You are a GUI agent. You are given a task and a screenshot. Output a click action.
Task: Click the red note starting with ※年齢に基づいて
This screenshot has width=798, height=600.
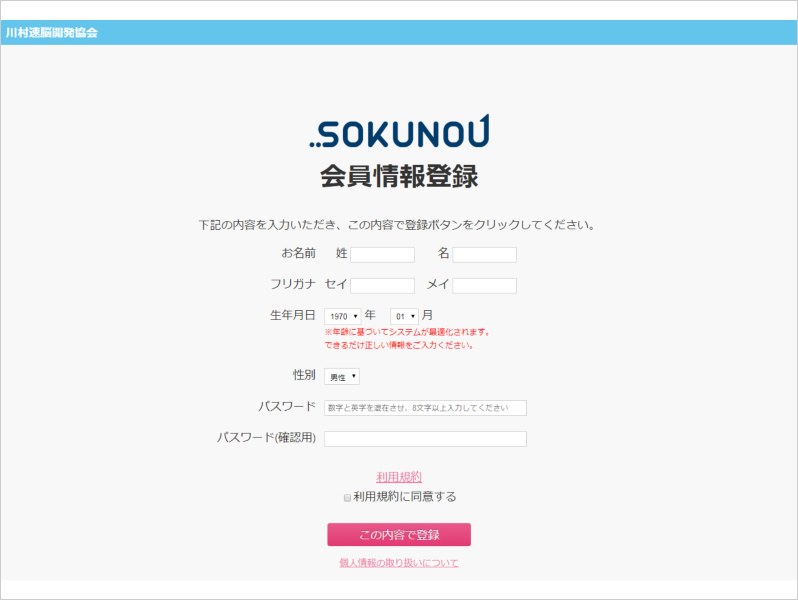pos(408,338)
